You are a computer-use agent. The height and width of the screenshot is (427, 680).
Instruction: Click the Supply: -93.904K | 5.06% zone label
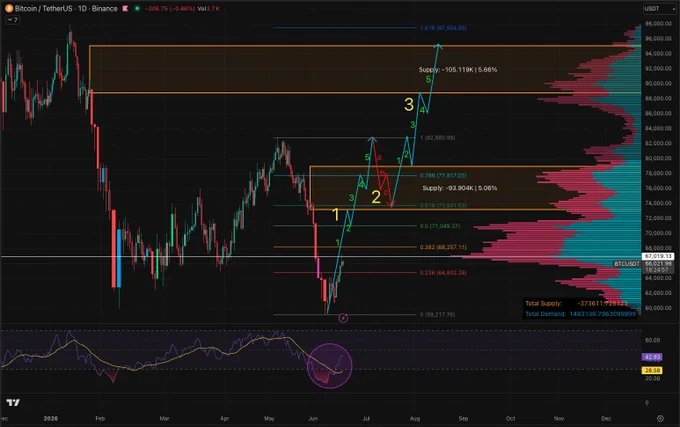[460, 188]
